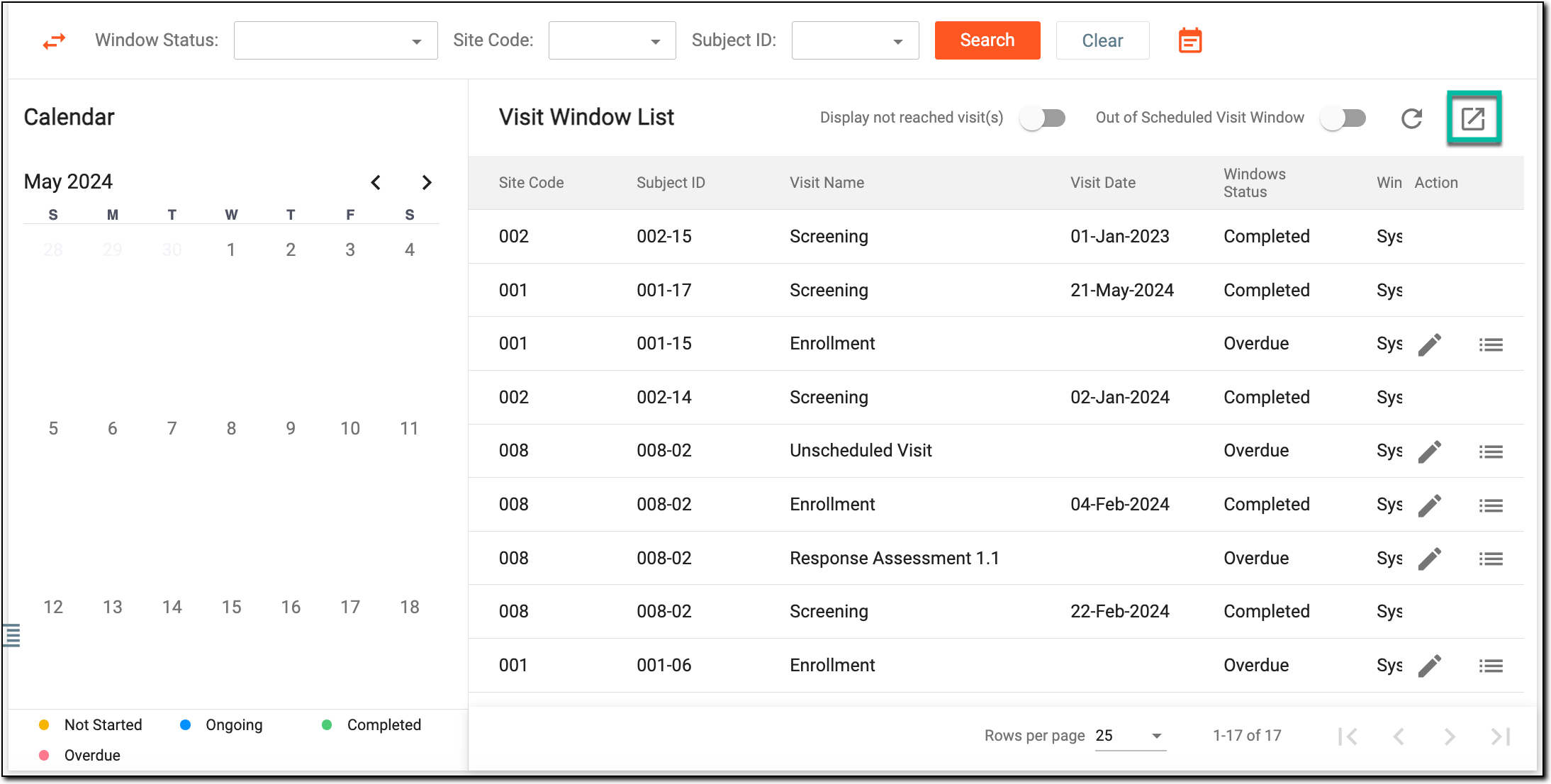Click the Clear button

pyautogui.click(x=1102, y=40)
